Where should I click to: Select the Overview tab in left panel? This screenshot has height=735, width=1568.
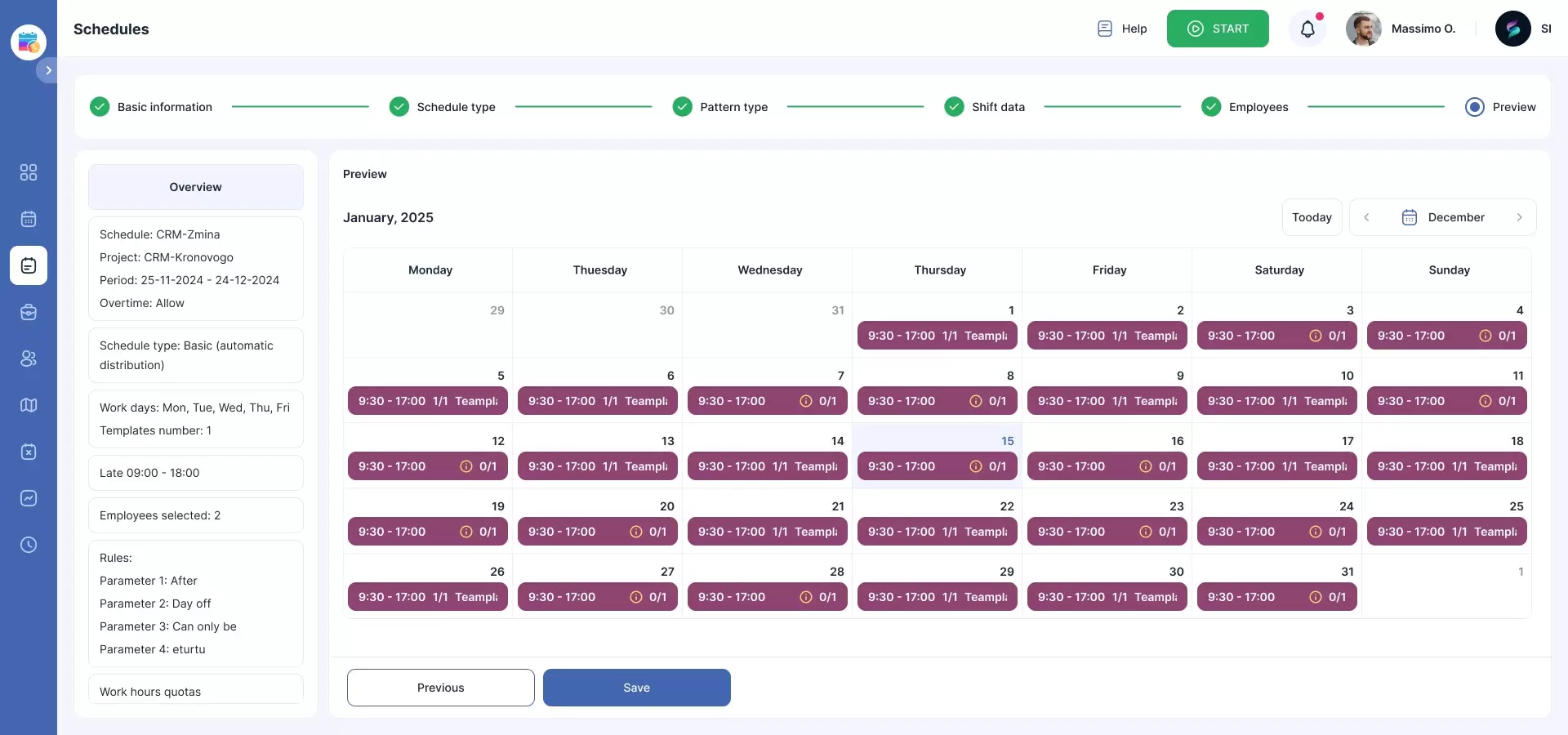195,187
